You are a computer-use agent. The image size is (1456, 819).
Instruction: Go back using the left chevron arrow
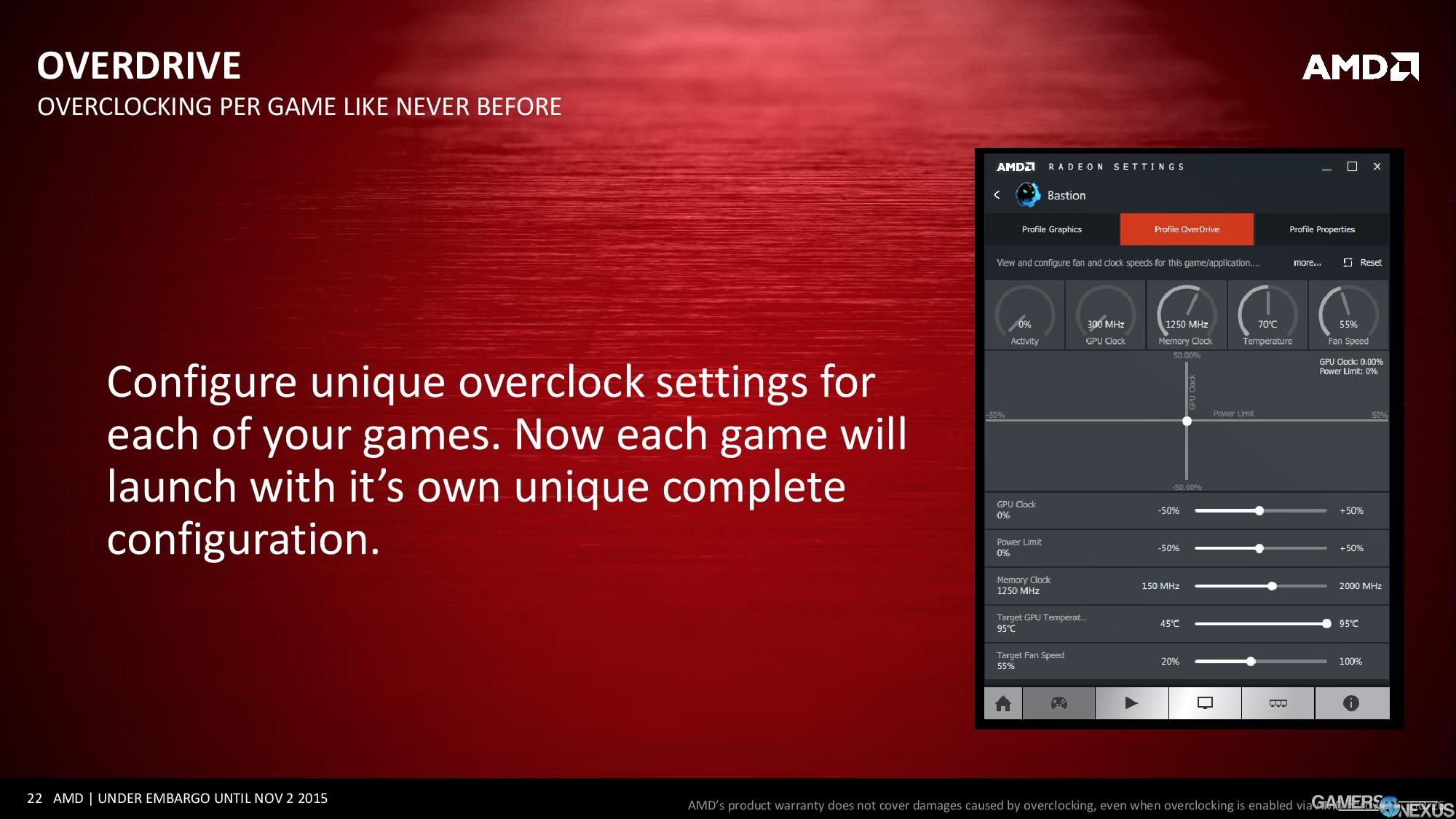click(997, 195)
